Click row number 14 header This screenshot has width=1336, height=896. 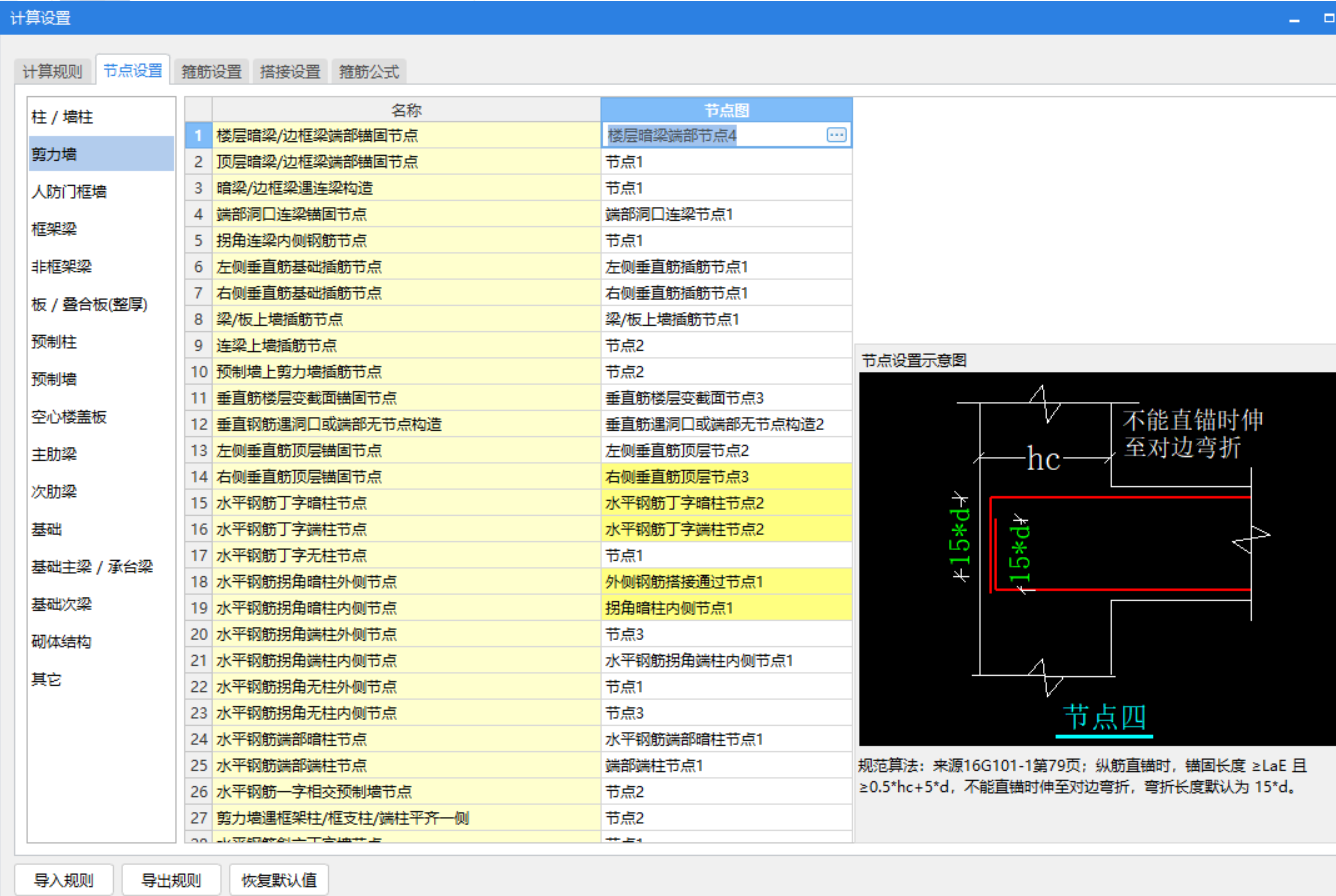tap(198, 477)
